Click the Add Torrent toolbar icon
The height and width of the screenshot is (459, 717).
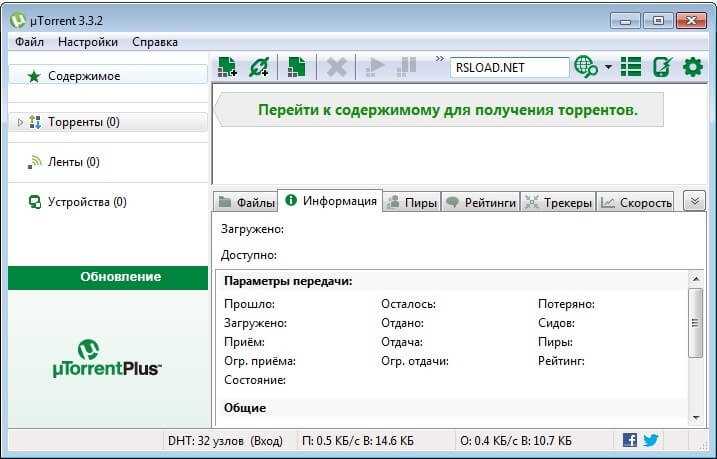[227, 67]
